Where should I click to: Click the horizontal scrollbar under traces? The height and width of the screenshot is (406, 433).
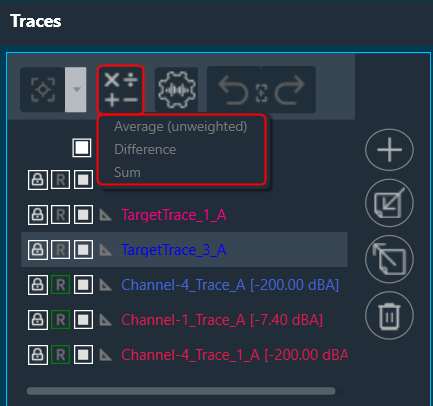(181, 391)
